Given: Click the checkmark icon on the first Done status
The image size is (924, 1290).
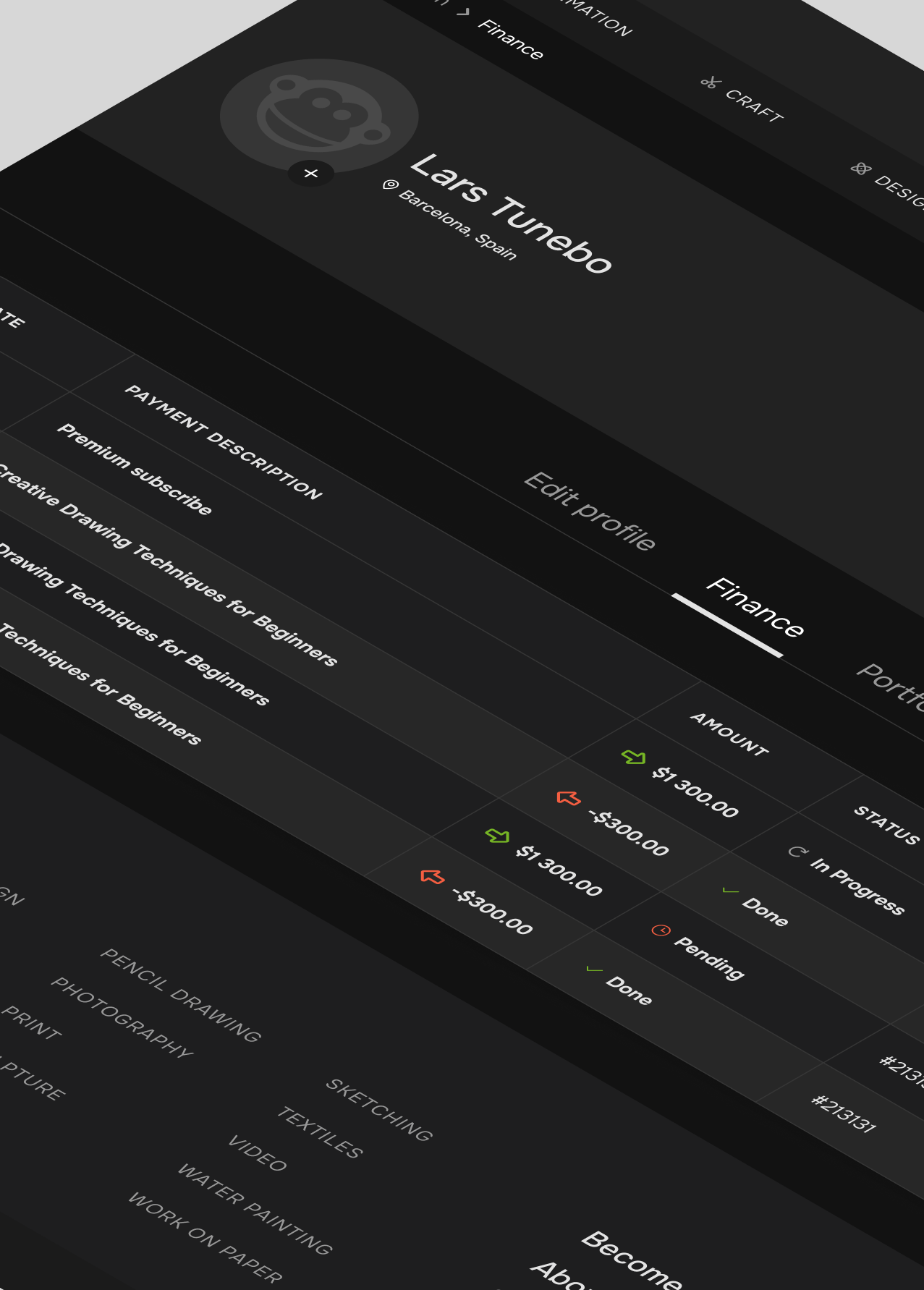Looking at the screenshot, I should [731, 891].
